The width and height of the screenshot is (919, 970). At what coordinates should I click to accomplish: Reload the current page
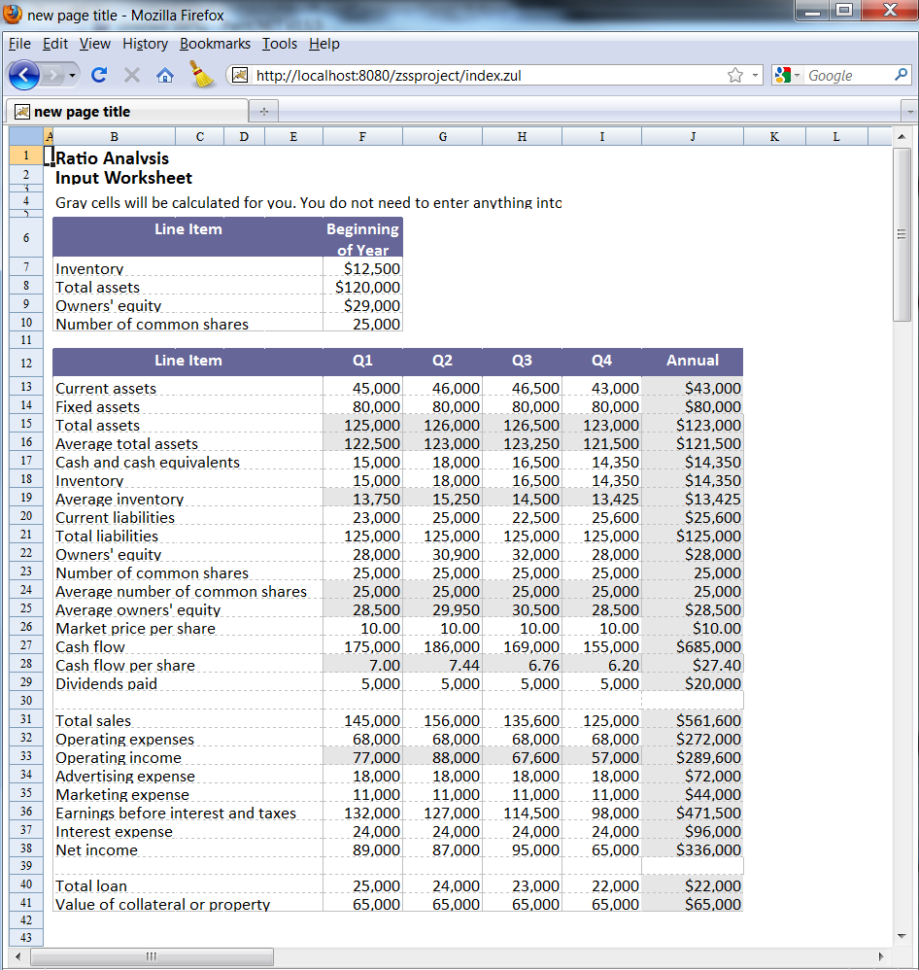99,76
